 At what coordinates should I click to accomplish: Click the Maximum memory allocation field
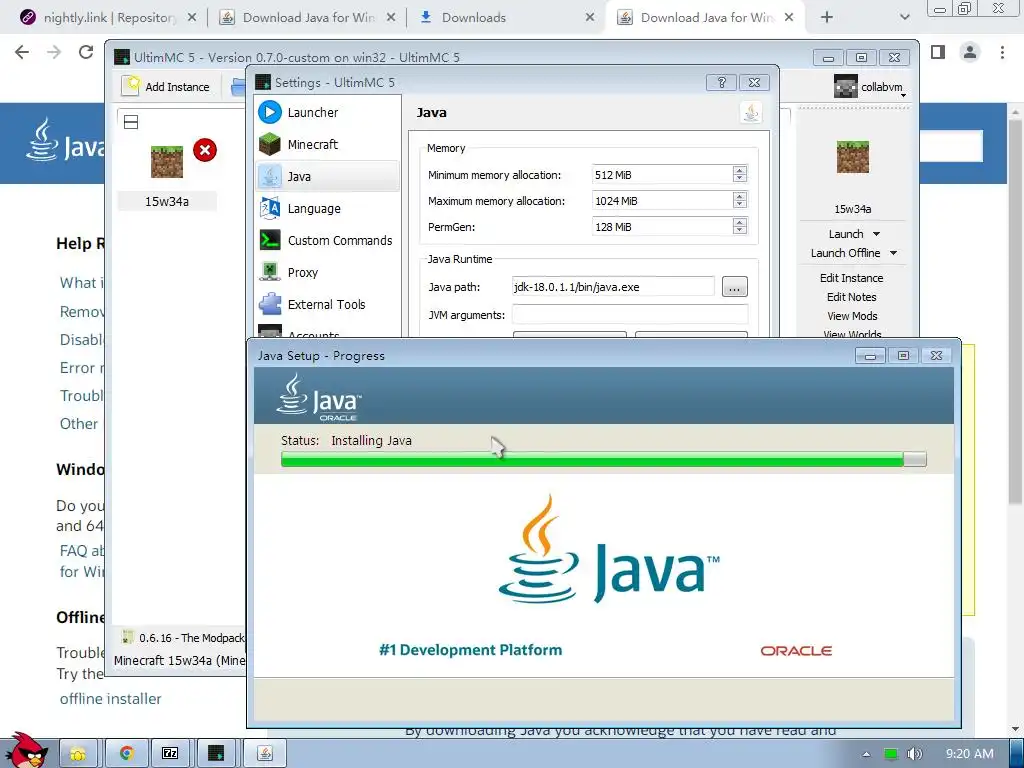[x=662, y=200]
